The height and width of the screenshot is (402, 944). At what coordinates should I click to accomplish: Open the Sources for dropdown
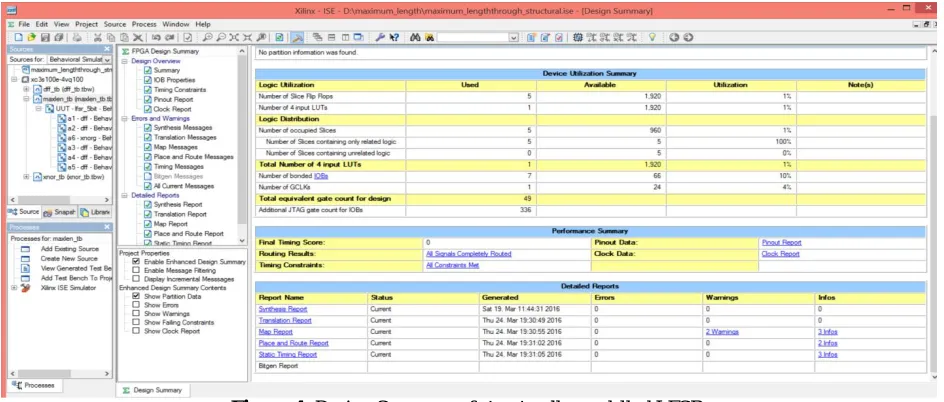coord(107,60)
